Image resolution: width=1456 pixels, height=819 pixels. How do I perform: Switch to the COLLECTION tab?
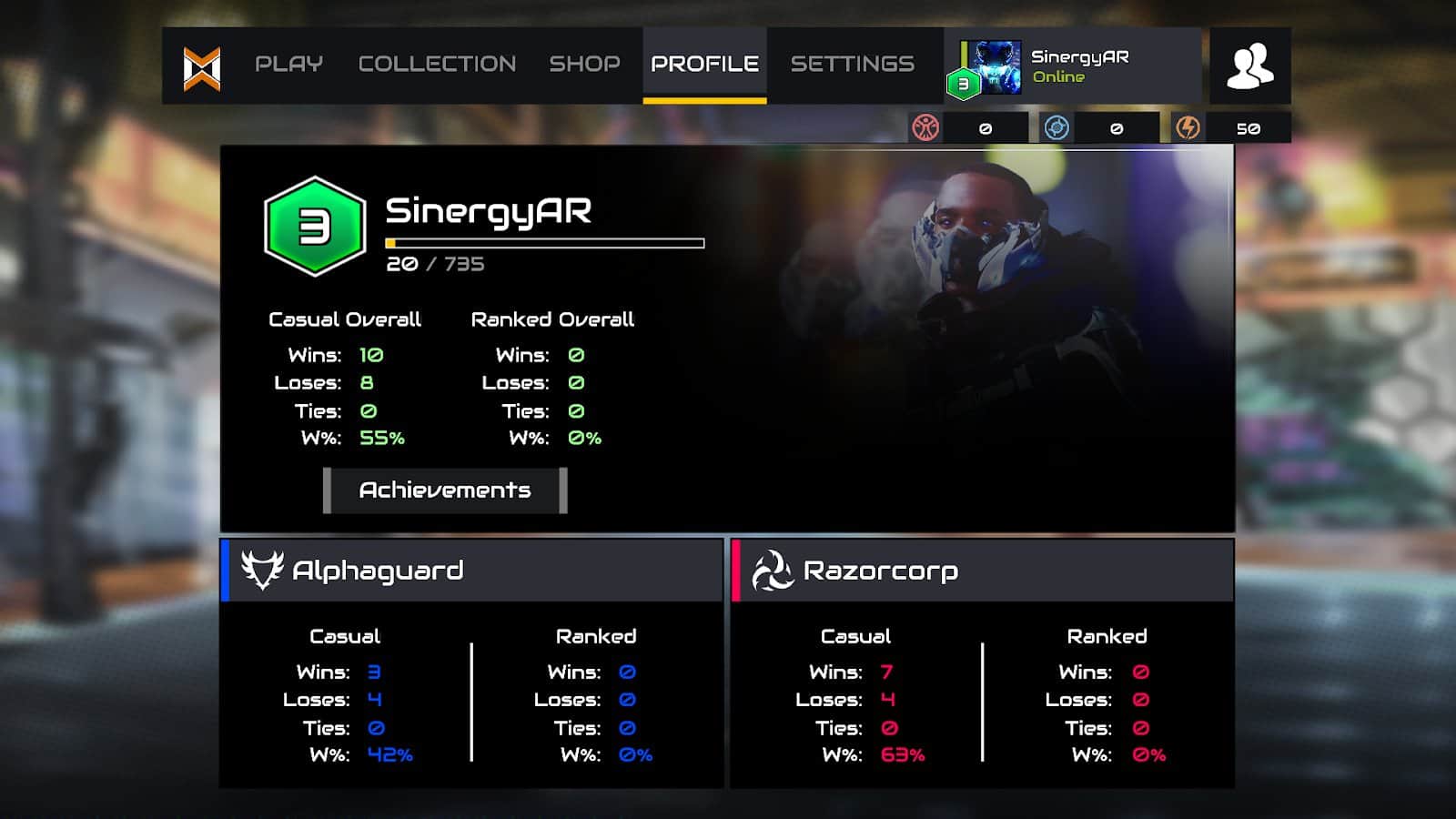coord(437,64)
